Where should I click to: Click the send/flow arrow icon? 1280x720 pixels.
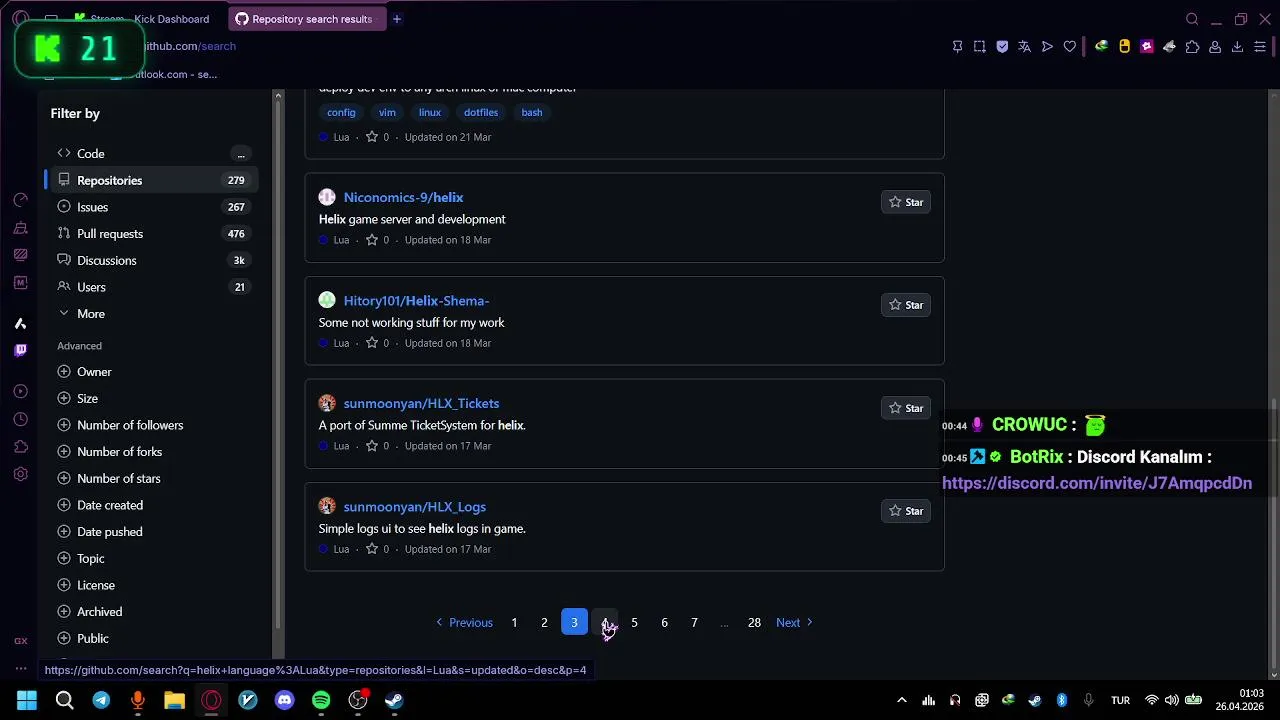tap(1047, 46)
